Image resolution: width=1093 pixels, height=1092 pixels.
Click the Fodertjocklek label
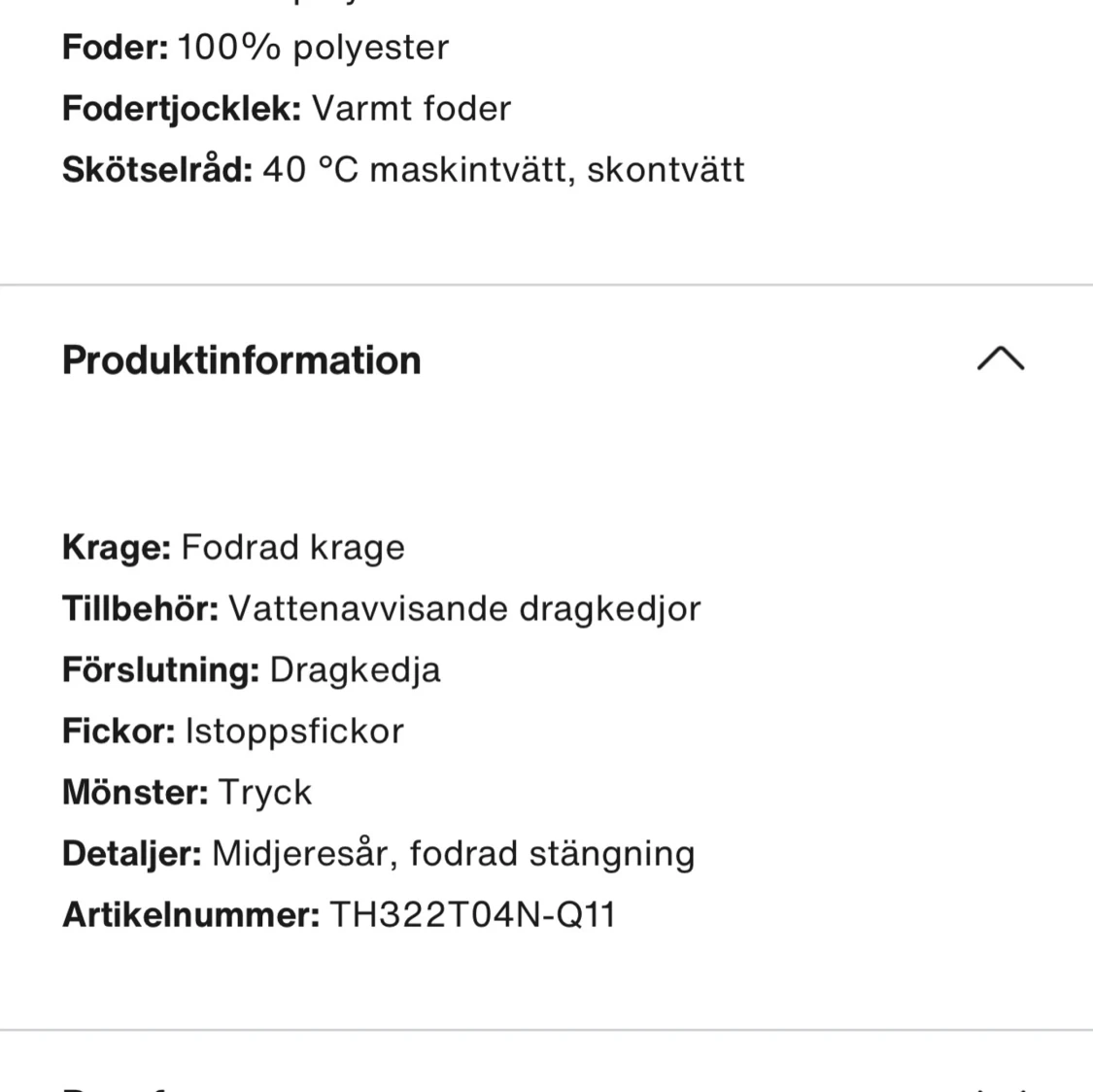(x=182, y=109)
